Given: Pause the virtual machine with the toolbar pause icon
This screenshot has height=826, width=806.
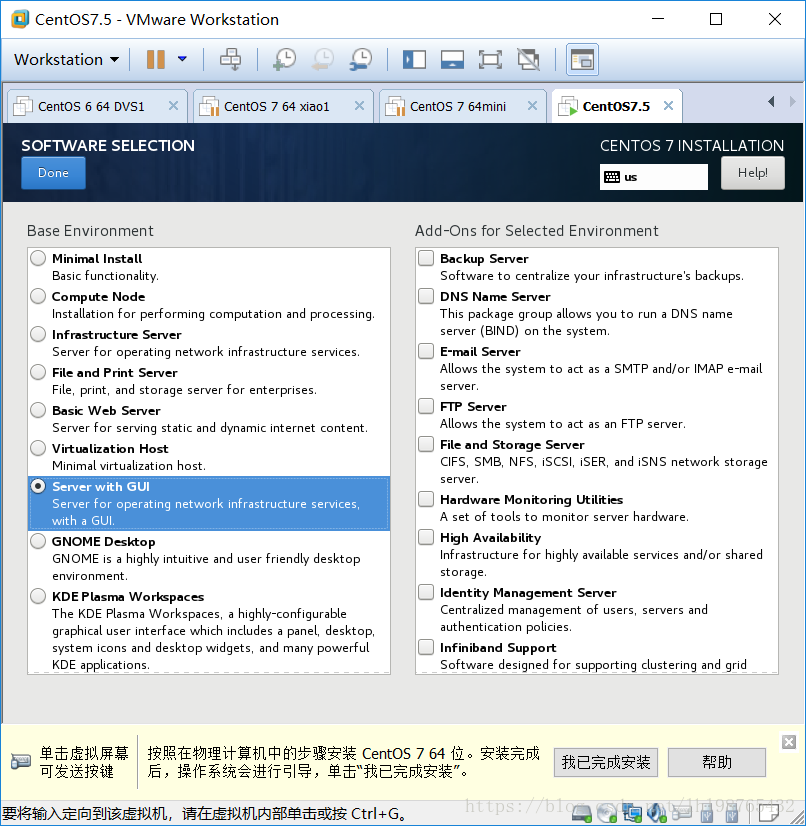Looking at the screenshot, I should pos(155,60).
